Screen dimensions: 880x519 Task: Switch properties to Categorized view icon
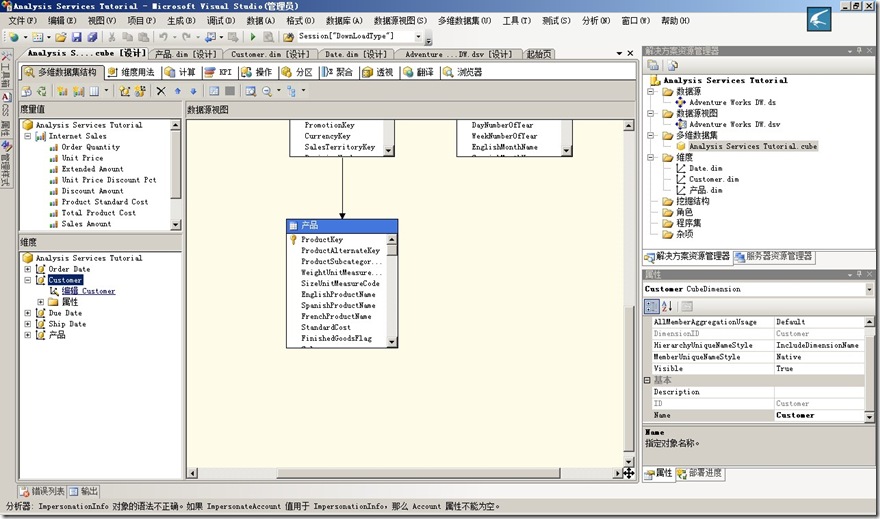[x=652, y=306]
